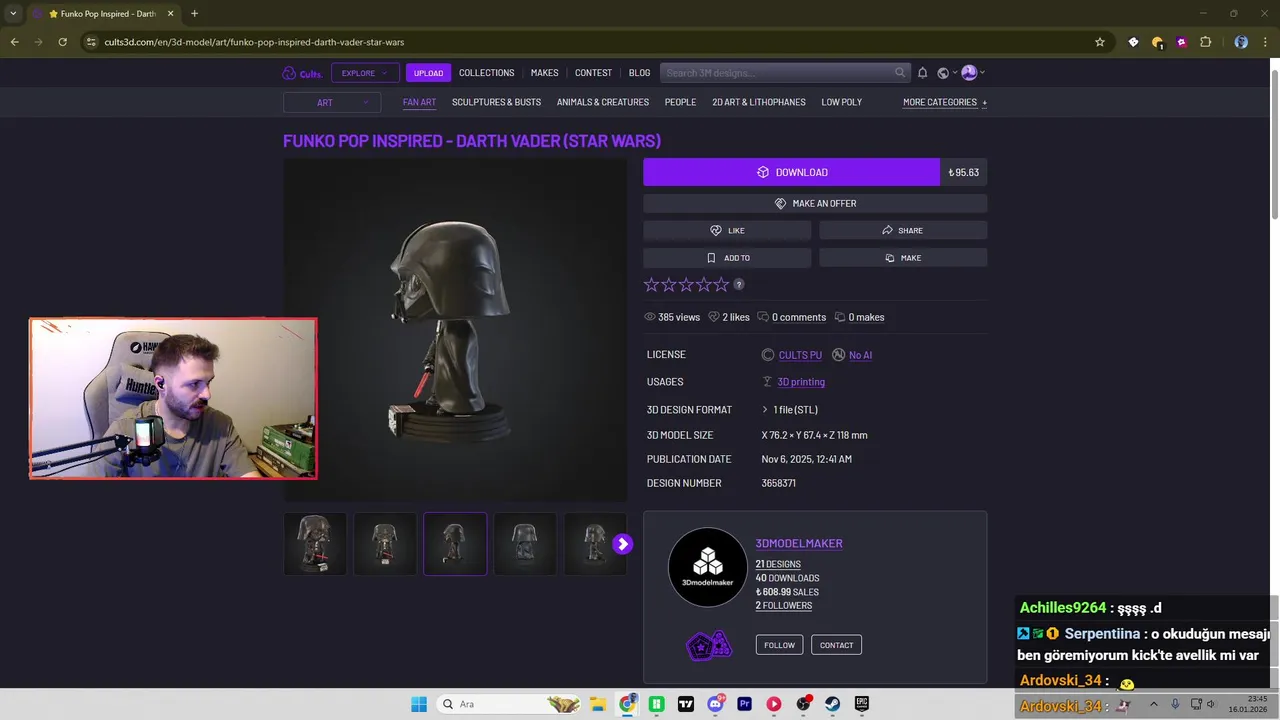This screenshot has width=1280, height=720.
Task: Rate design with the fifth star
Action: (721, 285)
